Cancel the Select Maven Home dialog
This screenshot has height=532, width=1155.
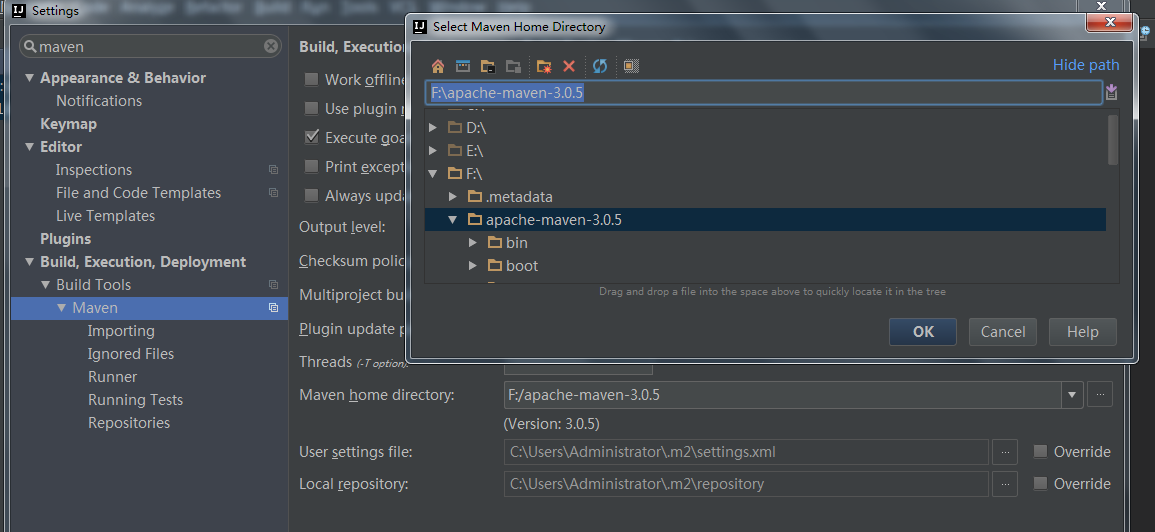click(x=1003, y=332)
